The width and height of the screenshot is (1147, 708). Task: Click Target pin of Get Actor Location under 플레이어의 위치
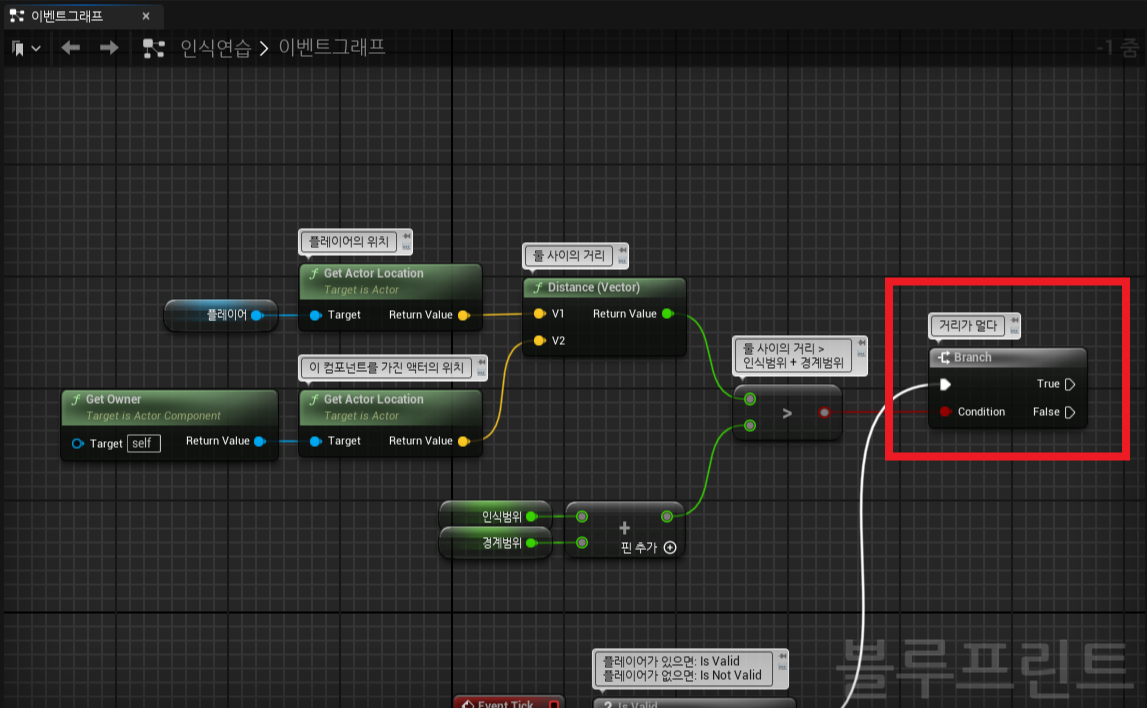315,315
